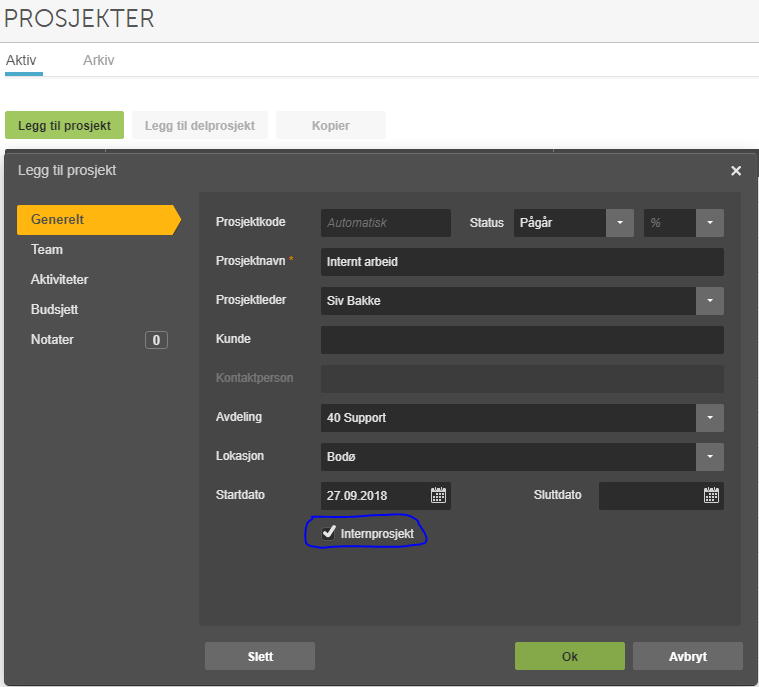
Task: Switch to the Arkiv tab
Action: pos(99,60)
